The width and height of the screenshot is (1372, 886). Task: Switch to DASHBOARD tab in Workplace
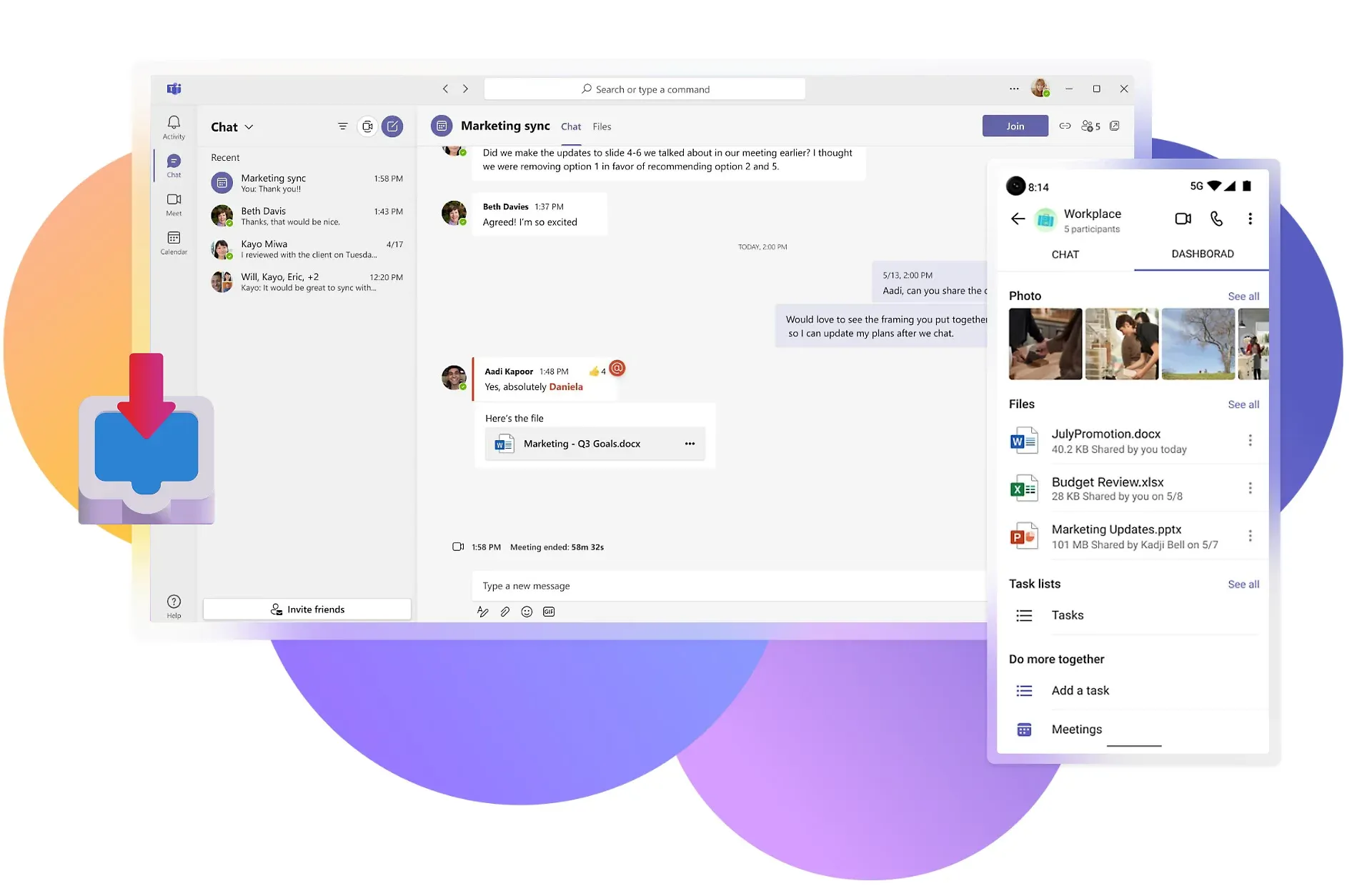[x=1201, y=253]
